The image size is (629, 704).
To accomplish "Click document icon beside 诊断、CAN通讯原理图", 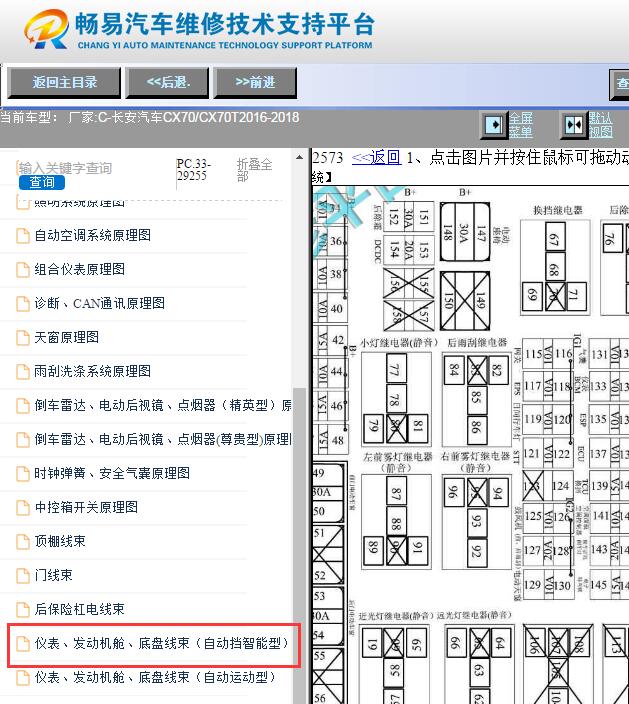I will pos(23,304).
